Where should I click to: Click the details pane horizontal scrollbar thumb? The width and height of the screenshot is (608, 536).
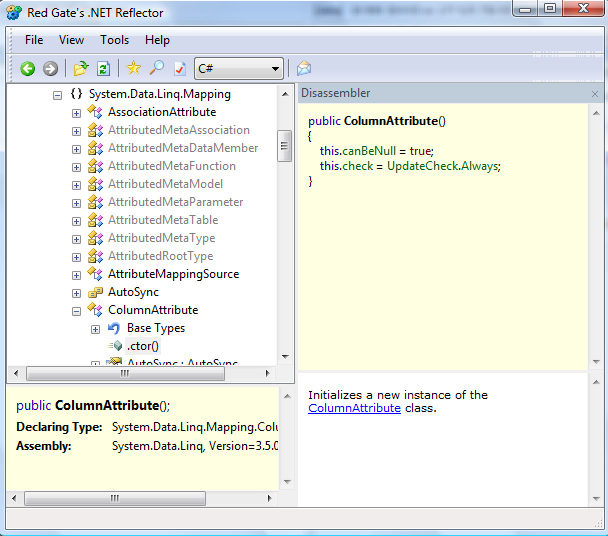pos(115,498)
